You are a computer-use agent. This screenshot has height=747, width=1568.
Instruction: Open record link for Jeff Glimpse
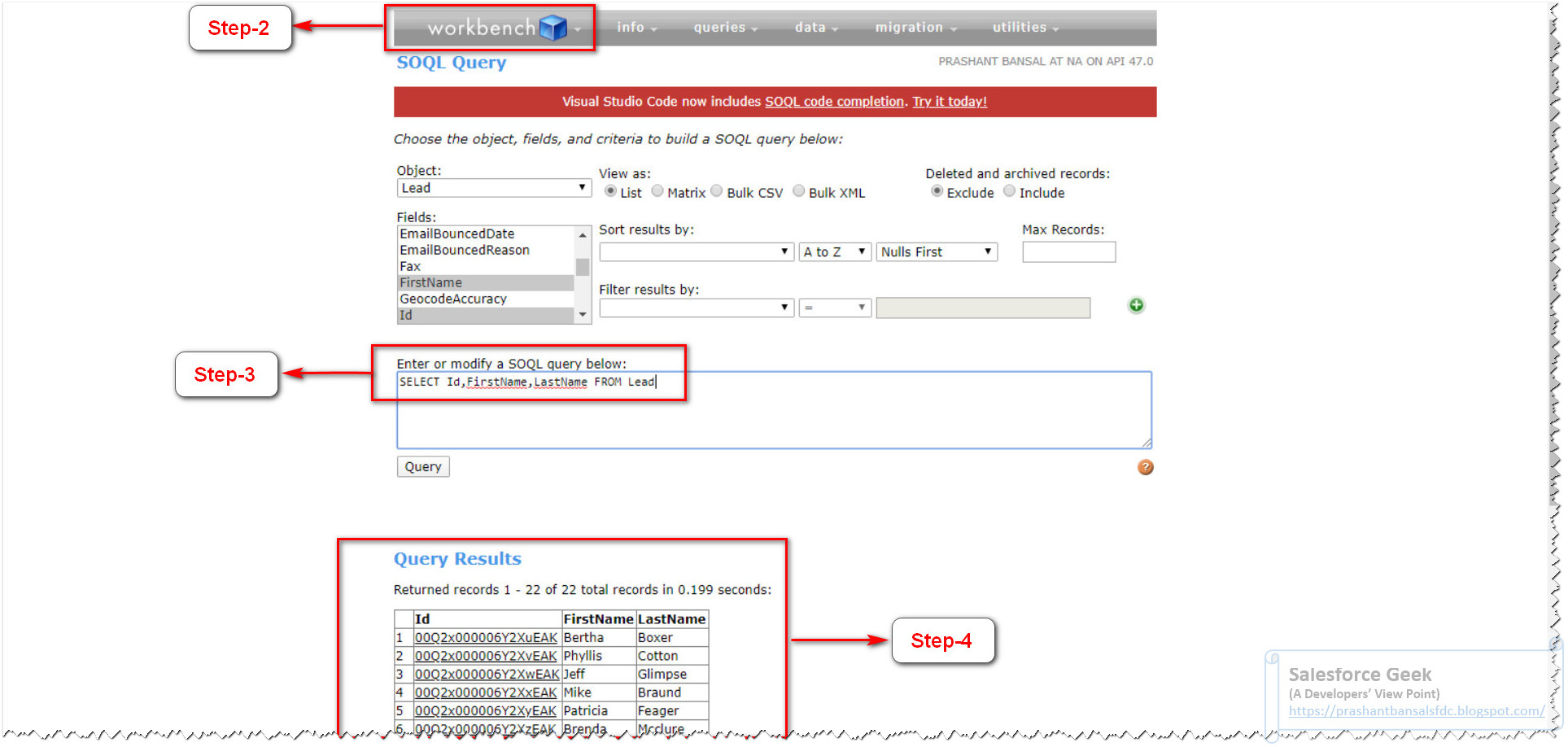tap(487, 675)
